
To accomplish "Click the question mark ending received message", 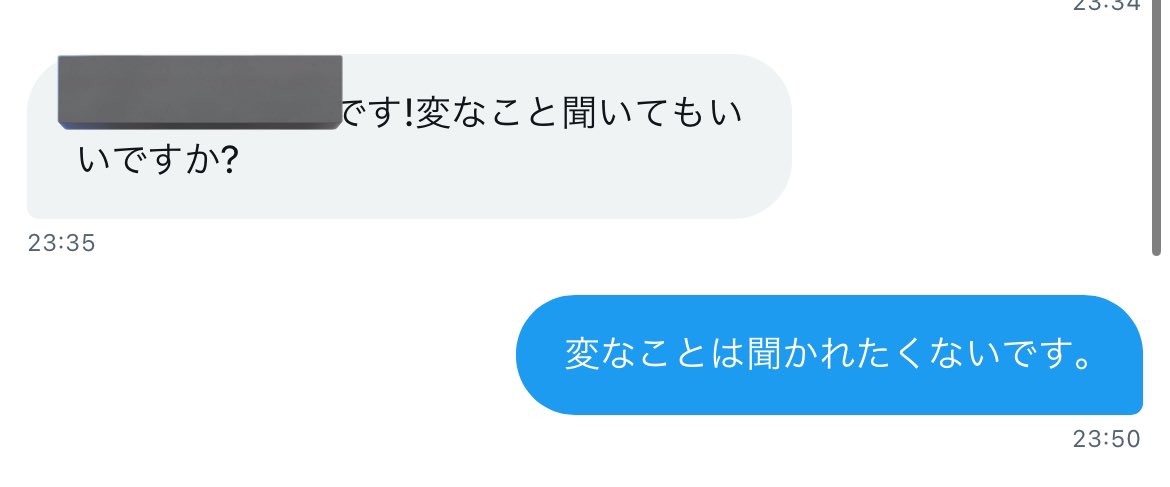I will (x=230, y=160).
